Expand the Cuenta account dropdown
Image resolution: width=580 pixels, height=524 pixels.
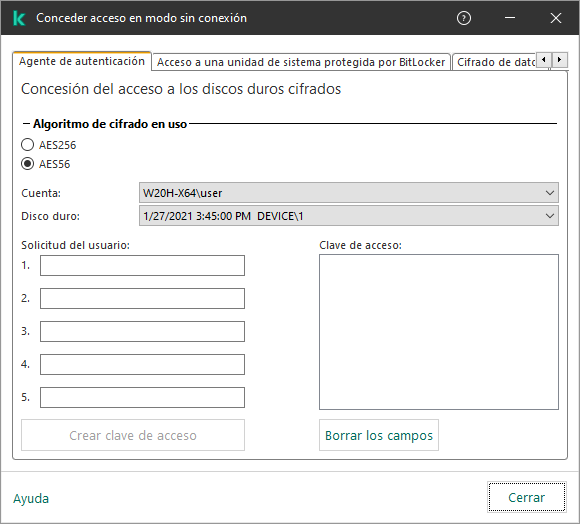pyautogui.click(x=348, y=193)
